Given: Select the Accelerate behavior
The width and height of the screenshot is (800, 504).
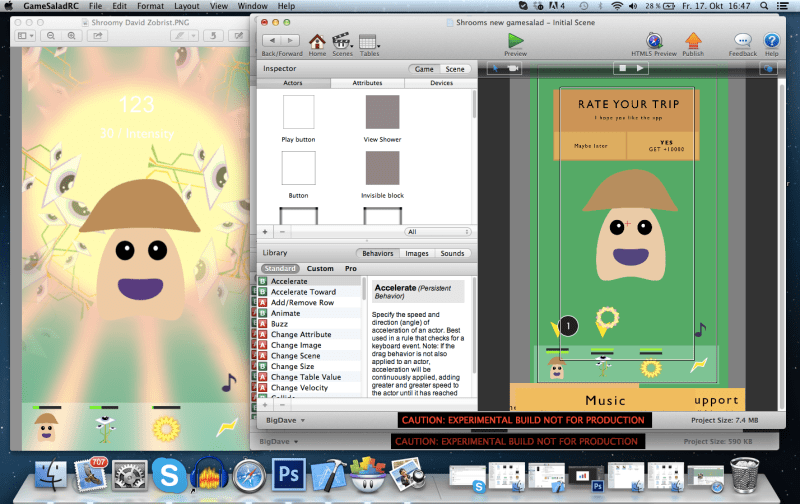Looking at the screenshot, I should coord(309,281).
